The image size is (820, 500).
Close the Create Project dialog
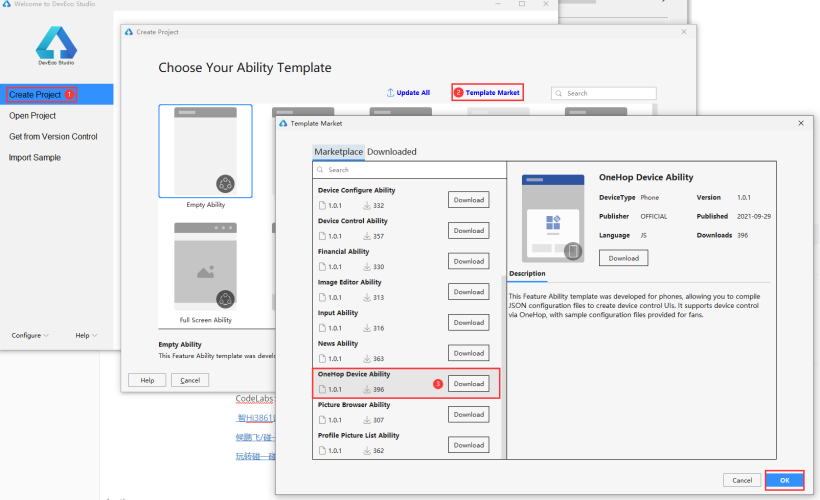pyautogui.click(x=684, y=32)
